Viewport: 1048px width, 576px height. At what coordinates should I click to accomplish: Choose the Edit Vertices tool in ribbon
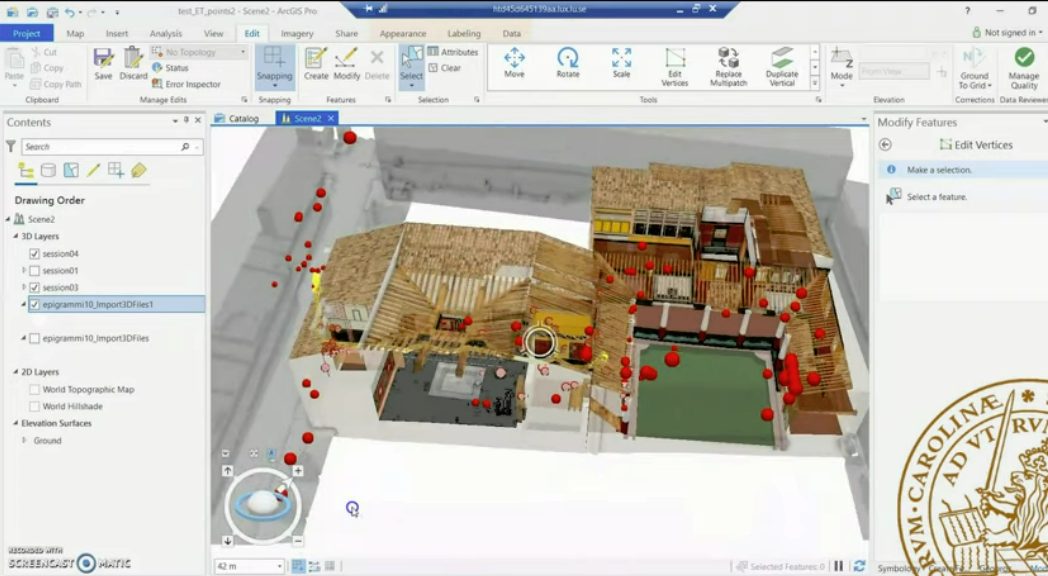point(675,67)
